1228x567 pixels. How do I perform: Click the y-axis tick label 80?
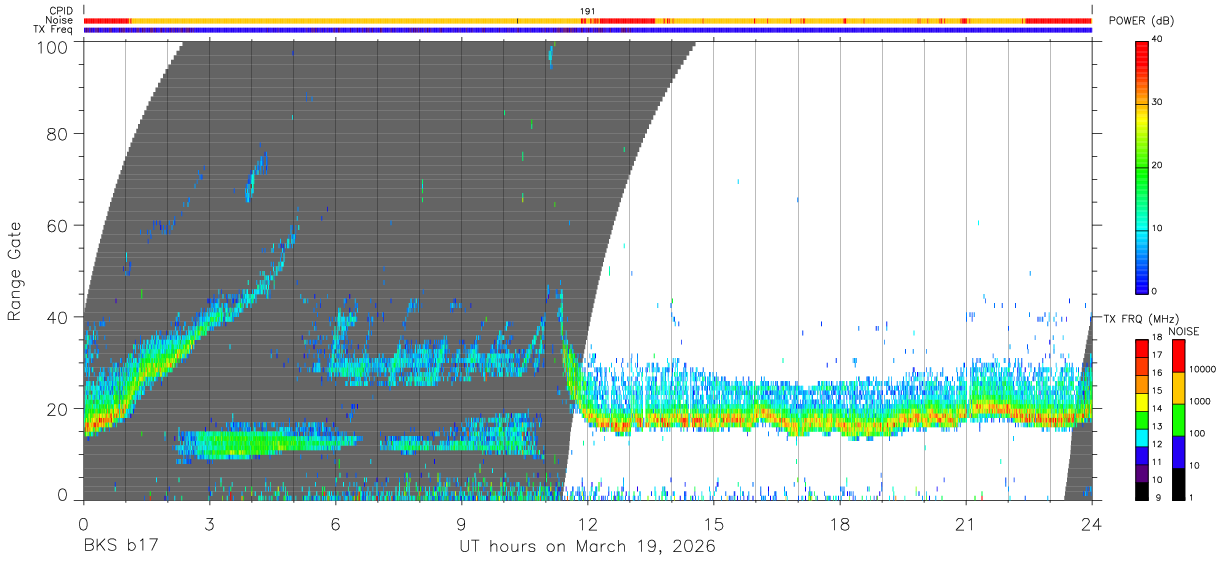pos(57,134)
